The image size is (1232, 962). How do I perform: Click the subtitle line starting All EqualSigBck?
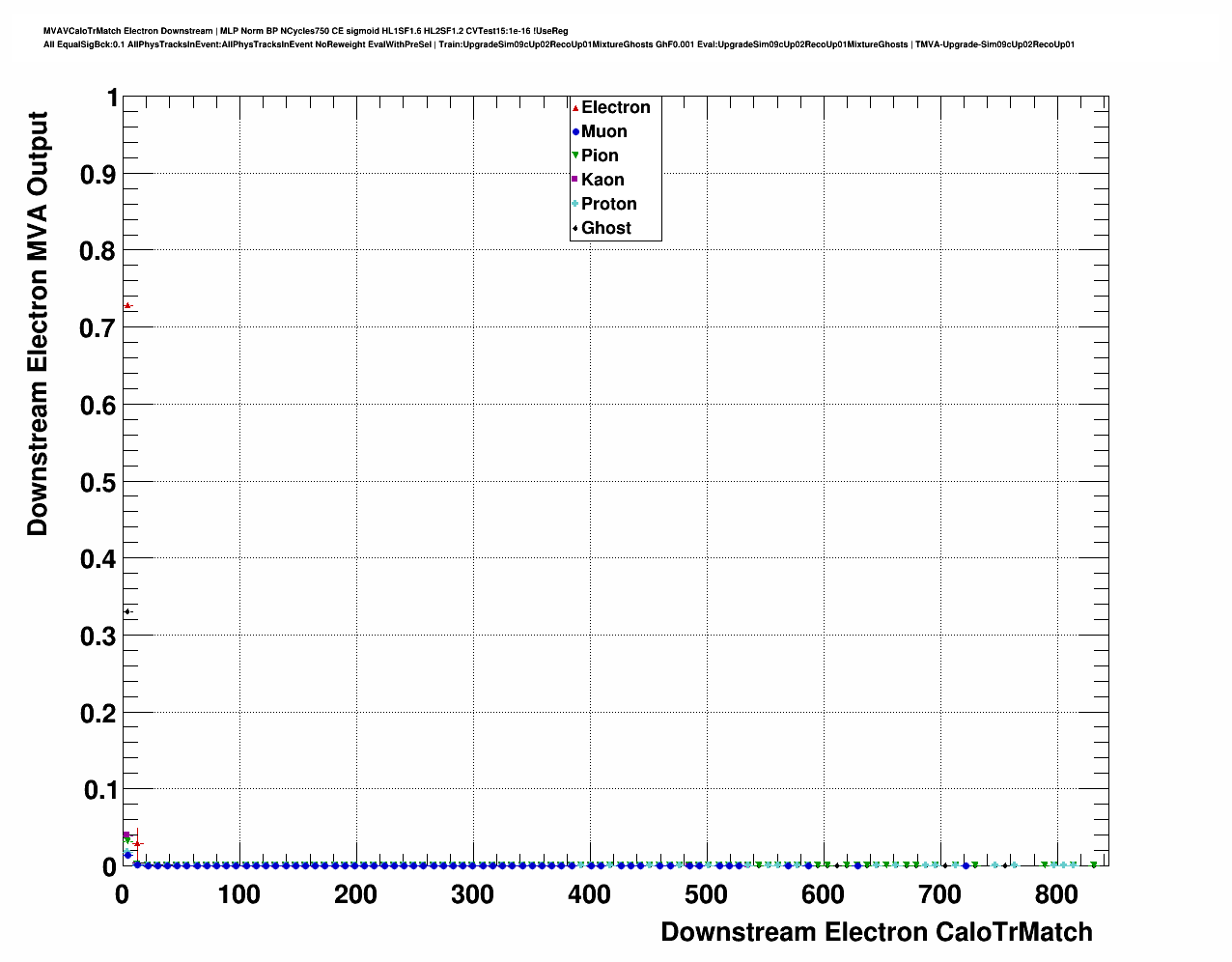559,44
